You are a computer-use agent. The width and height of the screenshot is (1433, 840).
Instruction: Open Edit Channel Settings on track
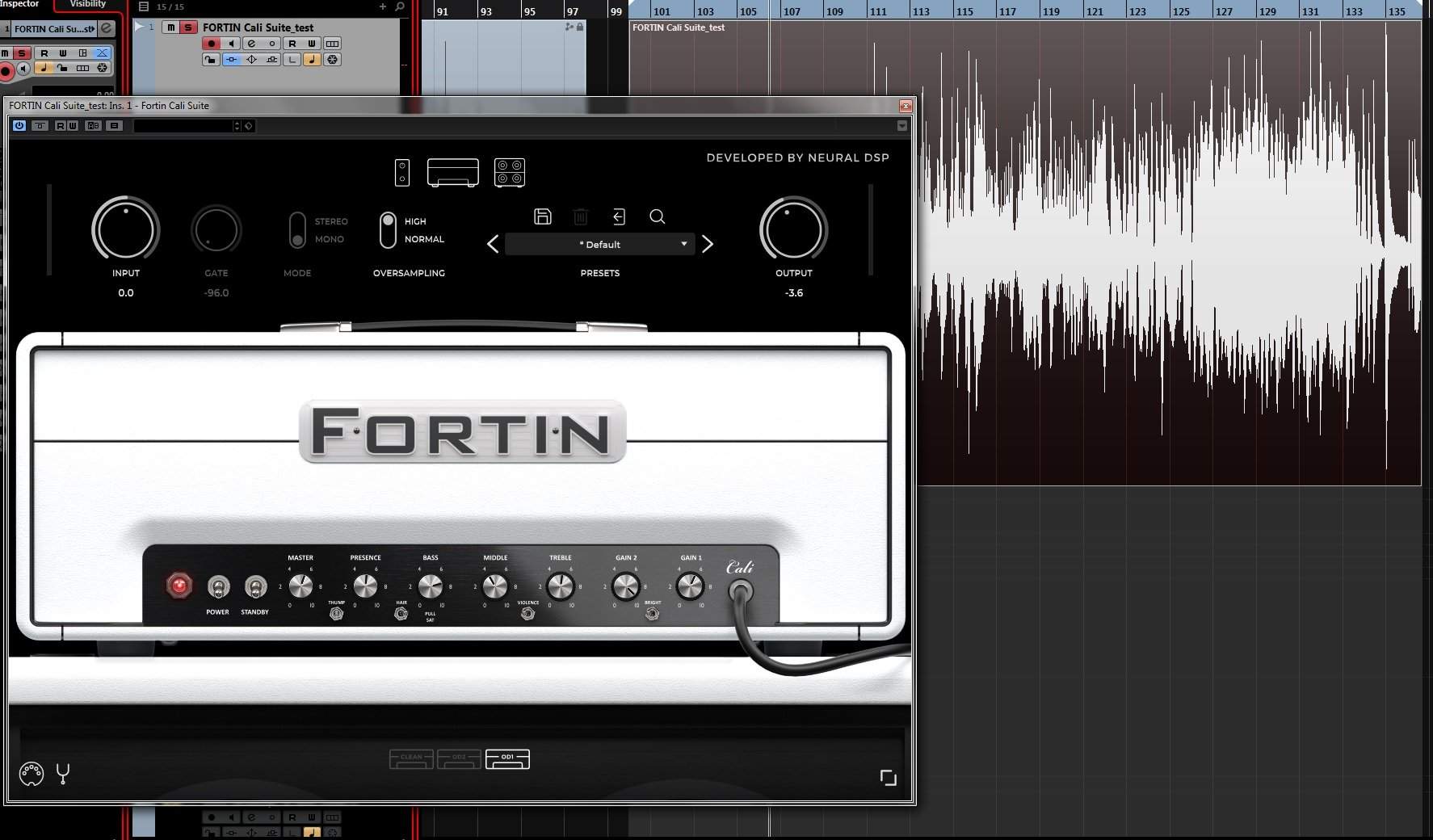(x=251, y=44)
